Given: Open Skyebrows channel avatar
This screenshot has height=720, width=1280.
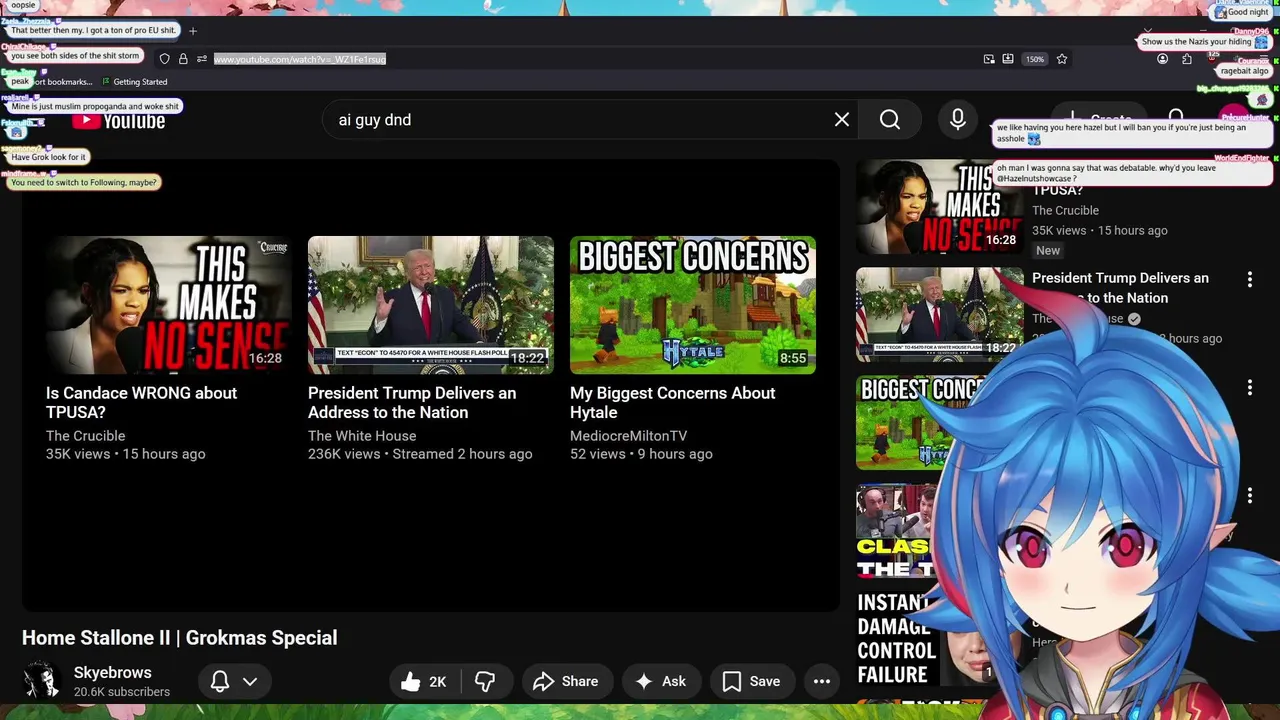Looking at the screenshot, I should pyautogui.click(x=41, y=681).
